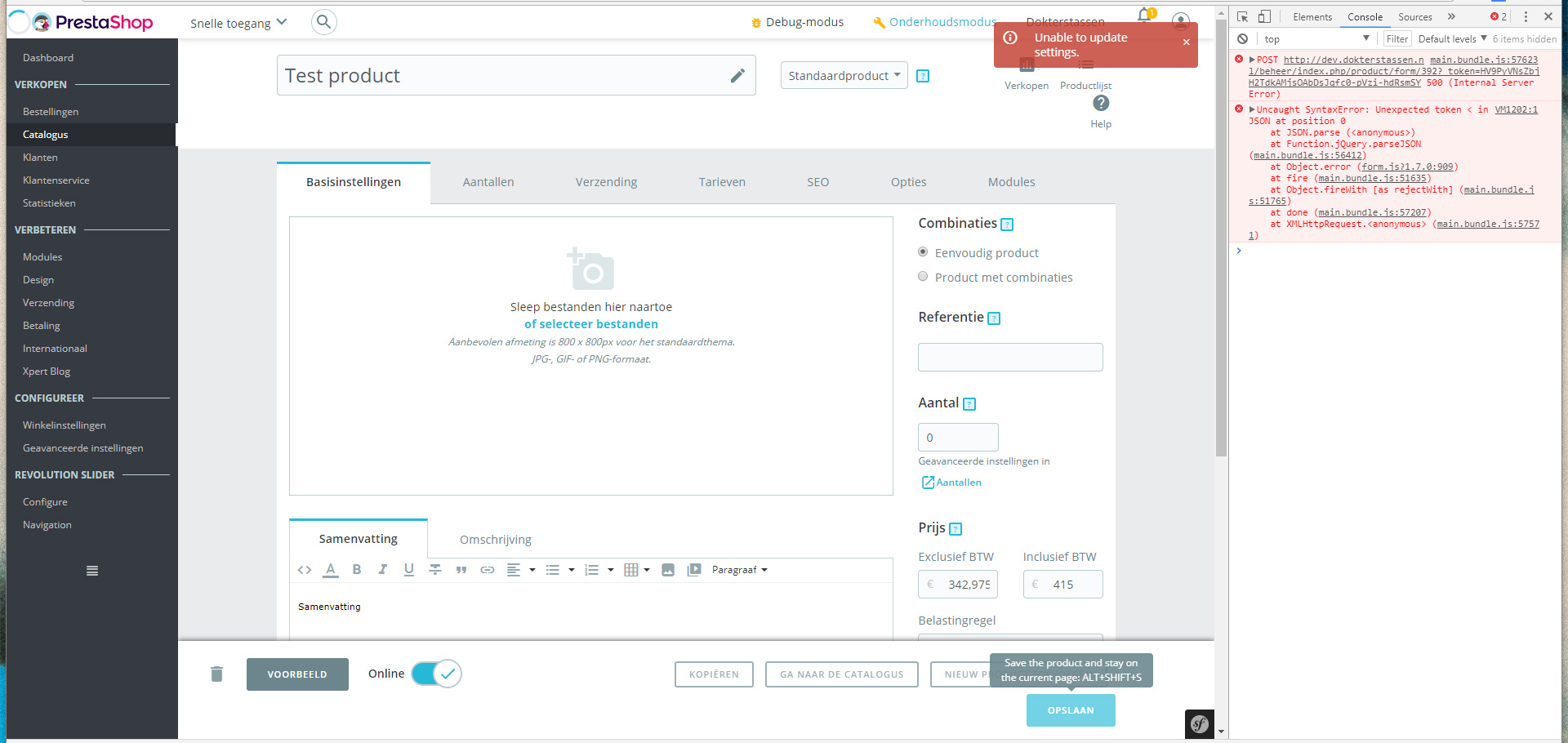Click the Help question mark icon

[x=1101, y=103]
